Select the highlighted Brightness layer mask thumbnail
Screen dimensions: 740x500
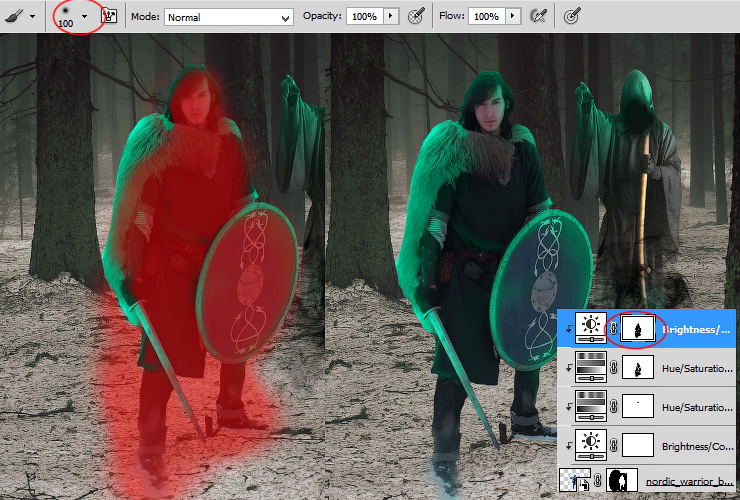pos(638,329)
